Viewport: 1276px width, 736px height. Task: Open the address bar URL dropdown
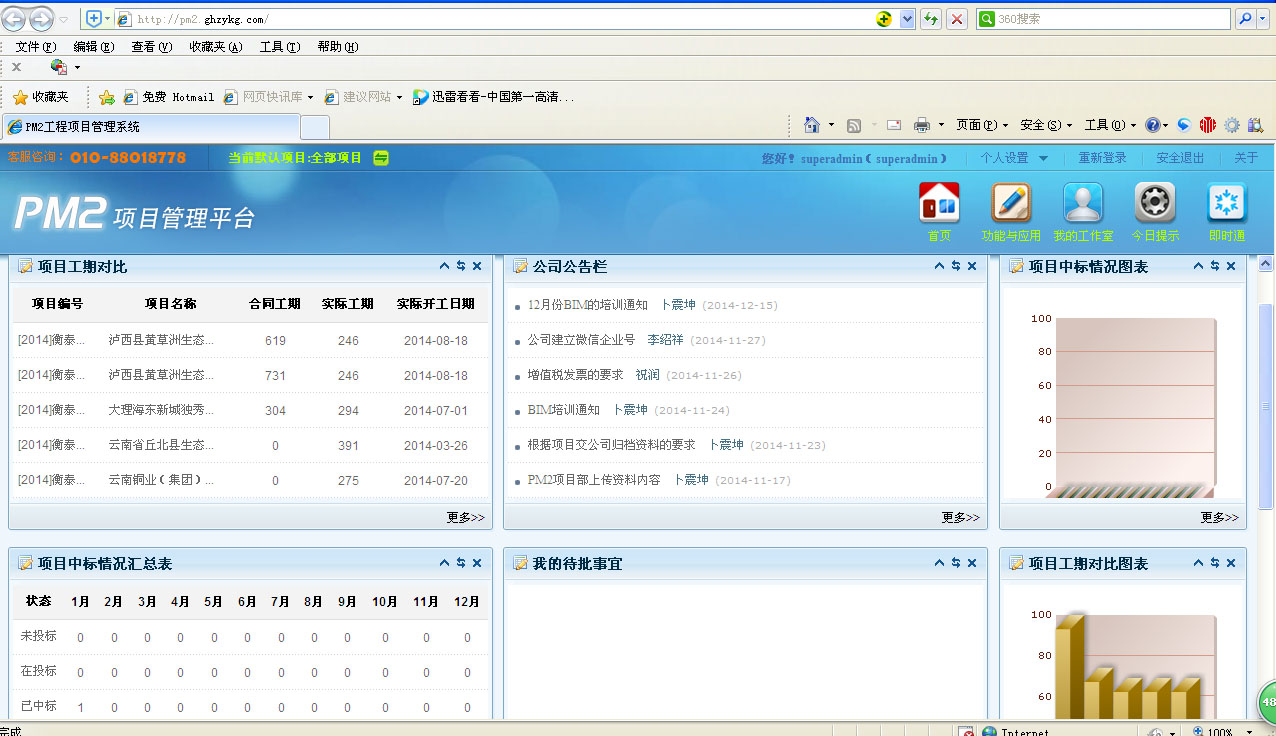pyautogui.click(x=907, y=19)
